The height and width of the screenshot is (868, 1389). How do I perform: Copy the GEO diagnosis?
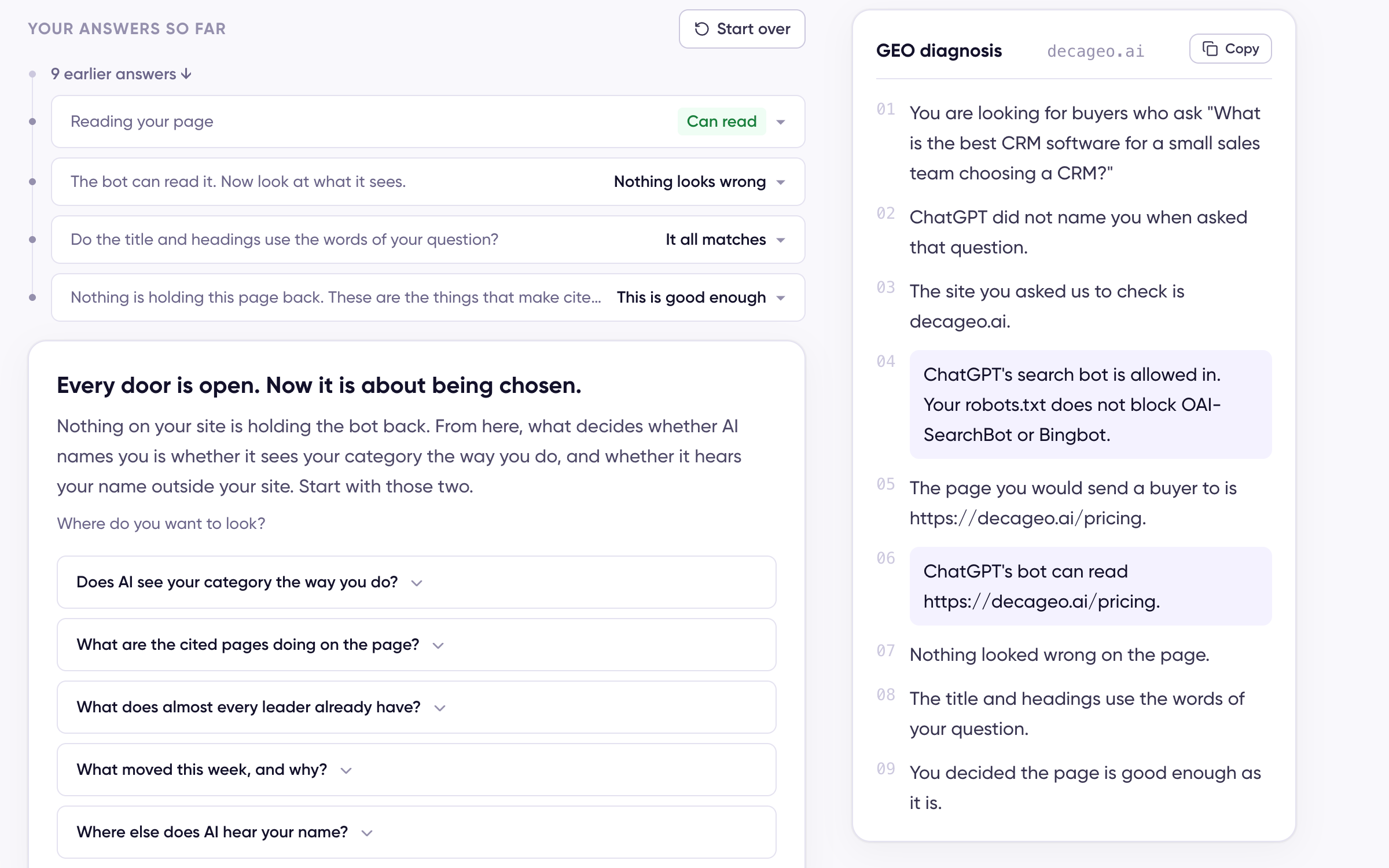(1230, 49)
